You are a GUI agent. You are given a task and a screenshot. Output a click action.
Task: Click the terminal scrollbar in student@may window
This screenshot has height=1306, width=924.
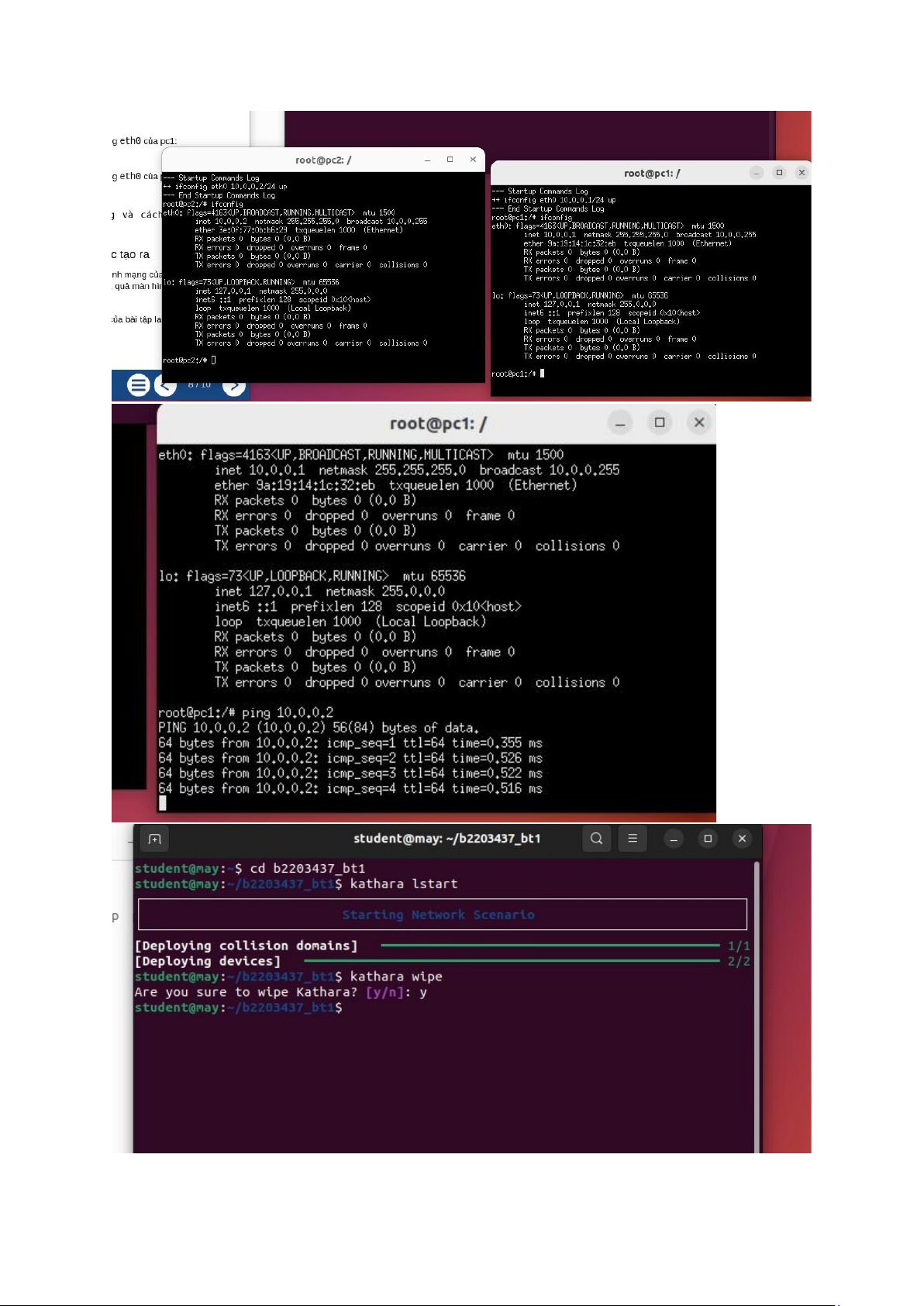[757, 1008]
